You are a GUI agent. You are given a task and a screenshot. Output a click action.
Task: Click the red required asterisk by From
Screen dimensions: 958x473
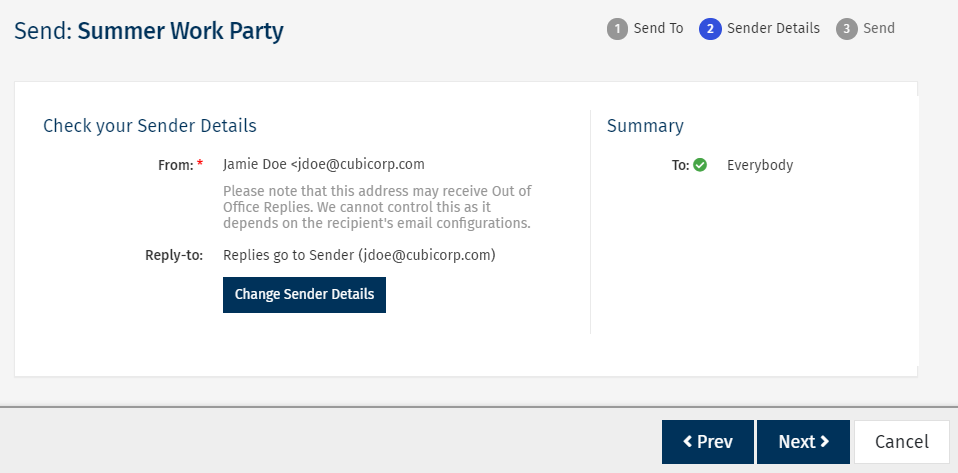tap(200, 165)
